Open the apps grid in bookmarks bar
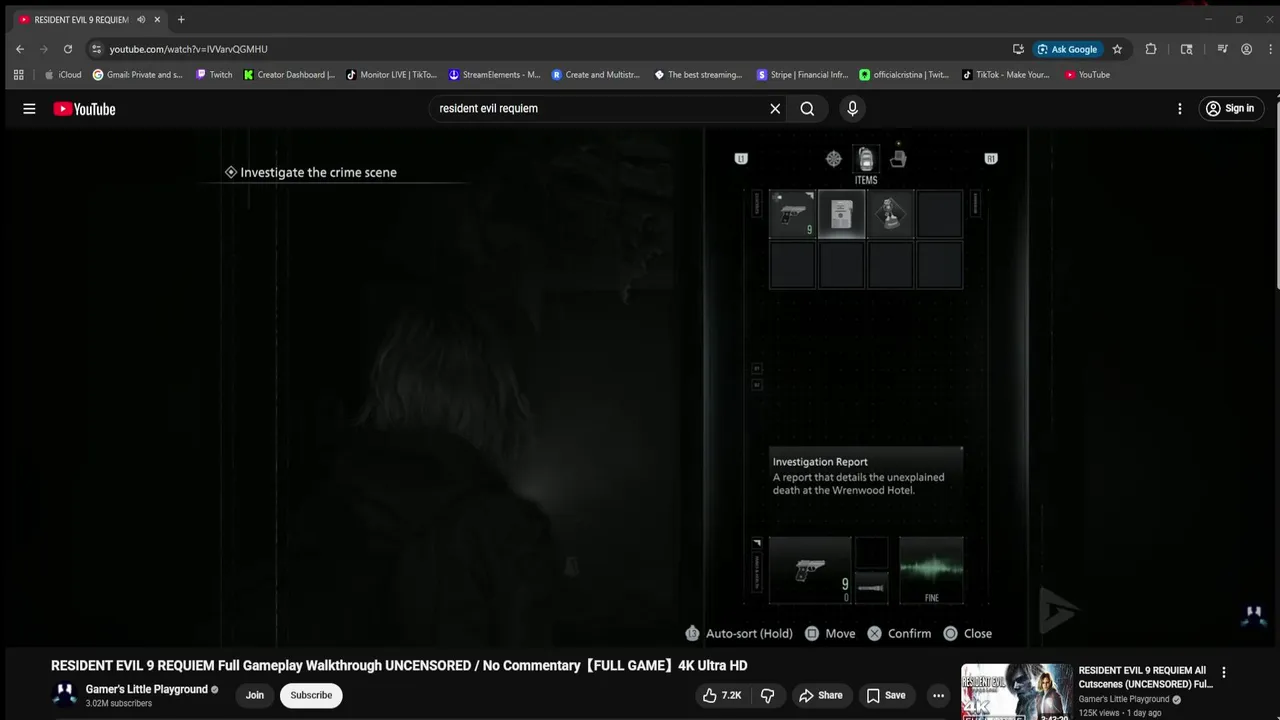The width and height of the screenshot is (1280, 720). (18, 74)
